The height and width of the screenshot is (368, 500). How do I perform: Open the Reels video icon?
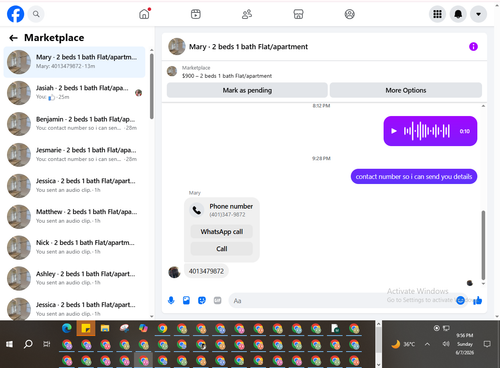(x=196, y=14)
